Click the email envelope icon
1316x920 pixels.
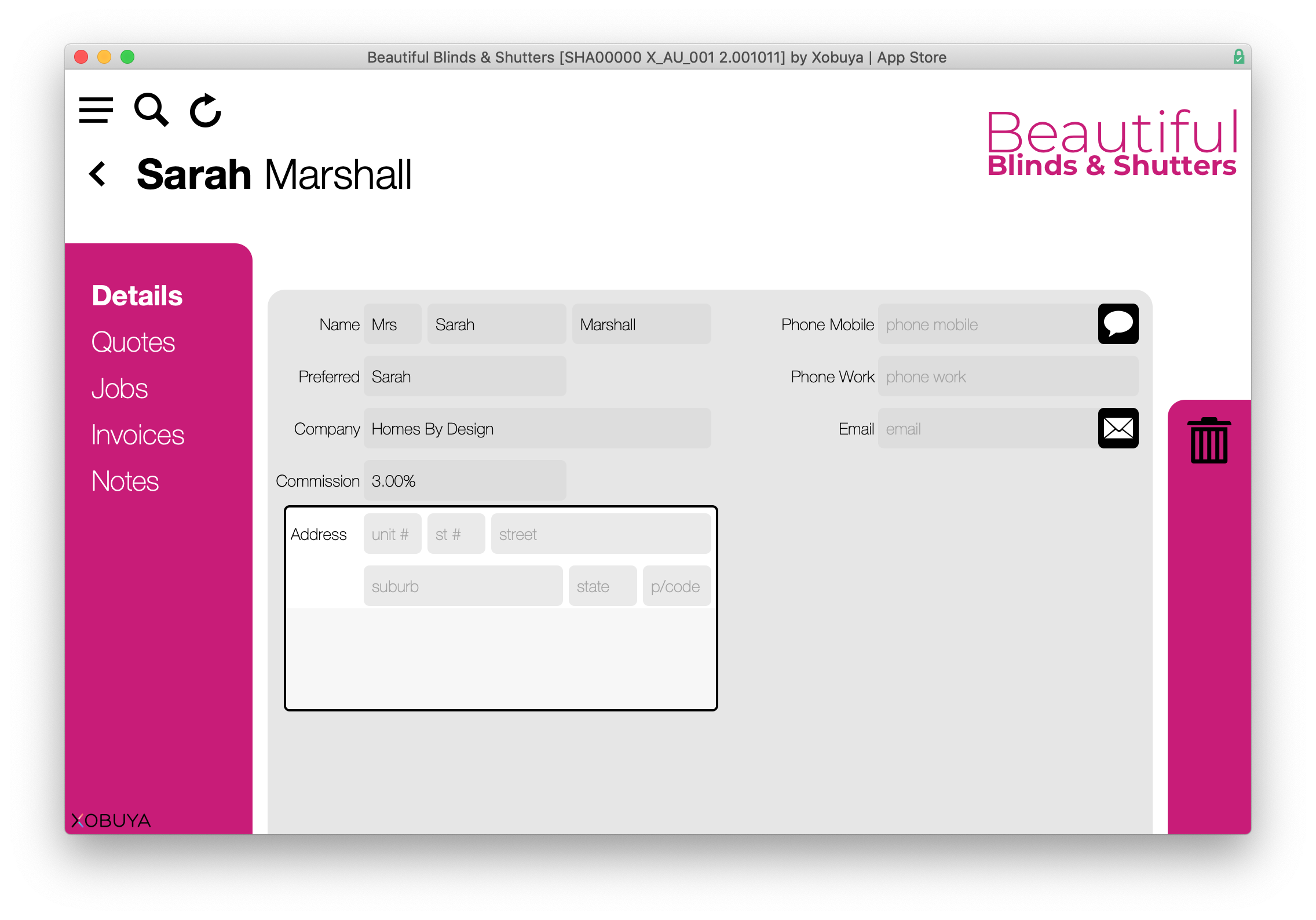(1118, 428)
